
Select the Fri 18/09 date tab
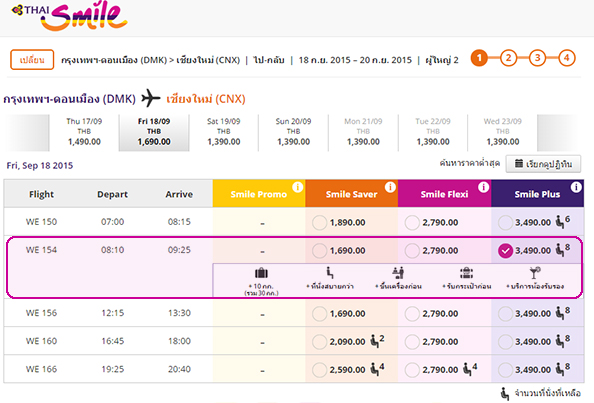[x=154, y=132]
